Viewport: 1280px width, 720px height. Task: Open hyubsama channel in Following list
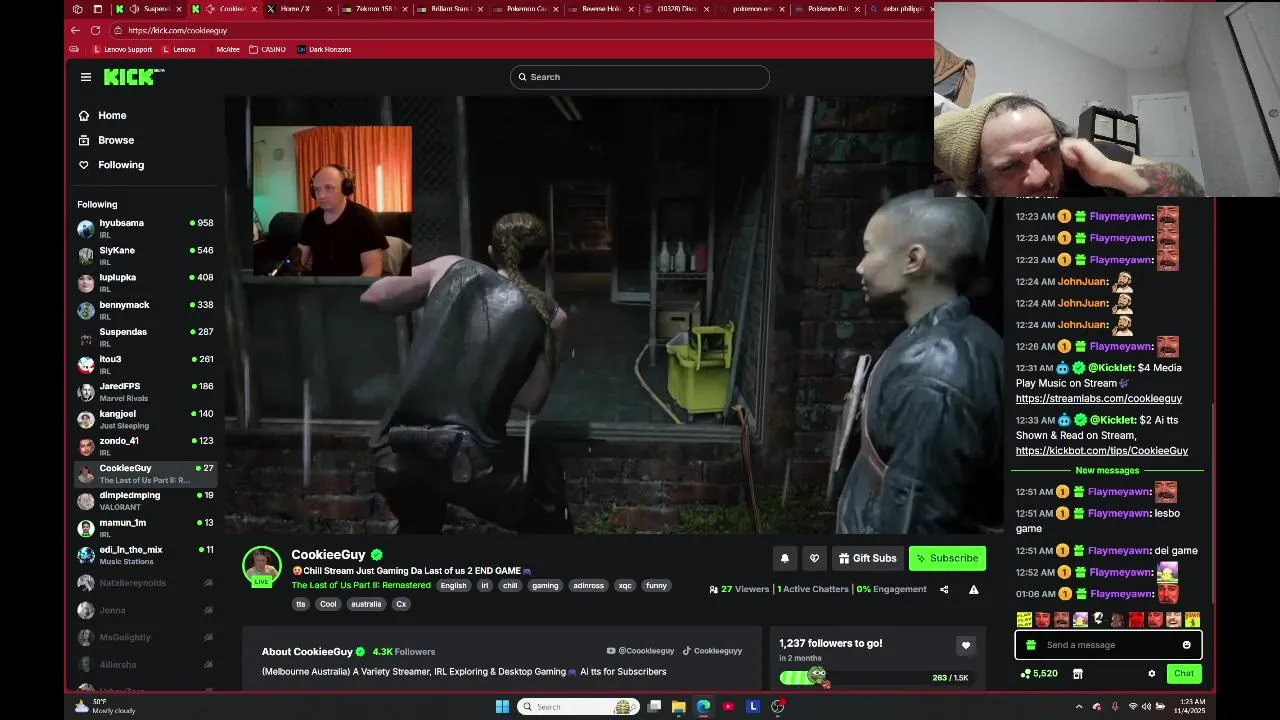coord(146,228)
